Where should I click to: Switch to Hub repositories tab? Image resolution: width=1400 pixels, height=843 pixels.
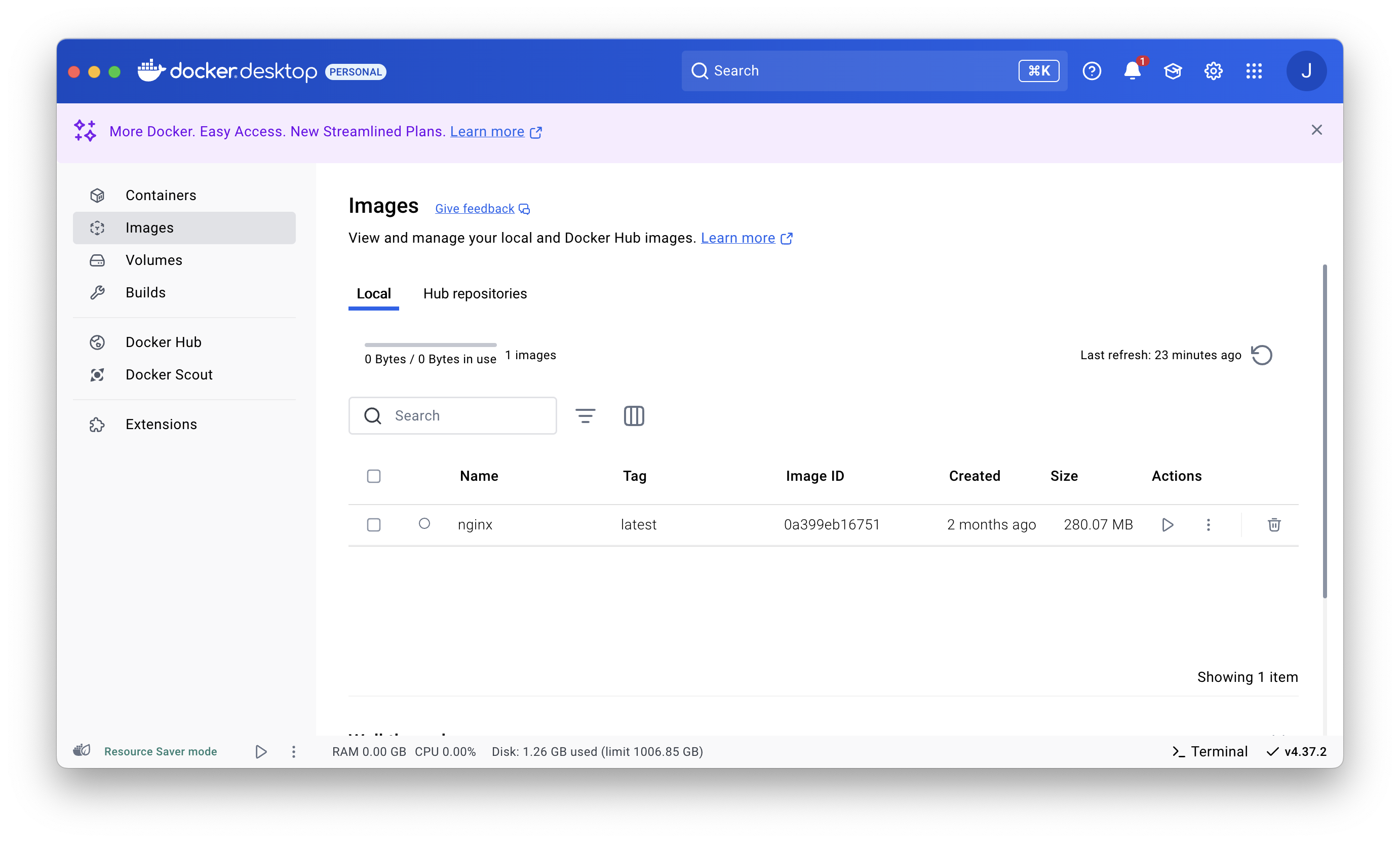pyautogui.click(x=475, y=294)
